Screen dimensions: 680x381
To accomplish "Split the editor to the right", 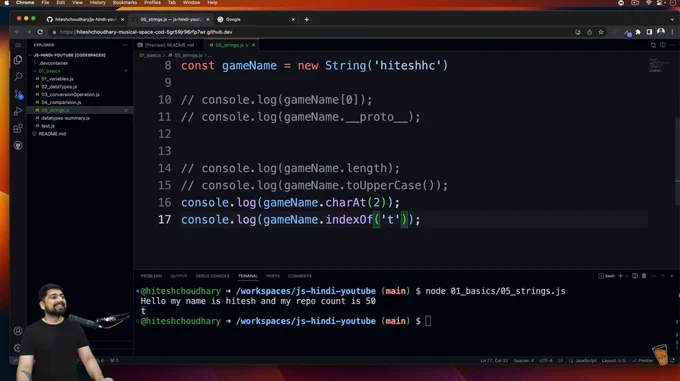I will 663,45.
